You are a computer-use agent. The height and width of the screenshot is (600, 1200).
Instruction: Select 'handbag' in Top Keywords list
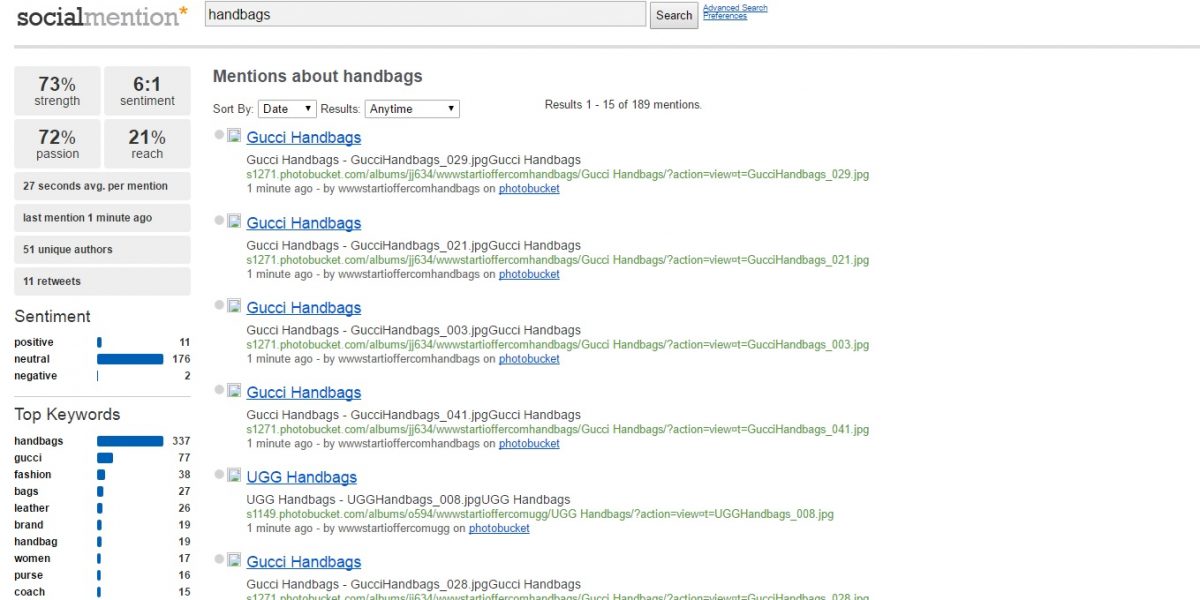[36, 542]
